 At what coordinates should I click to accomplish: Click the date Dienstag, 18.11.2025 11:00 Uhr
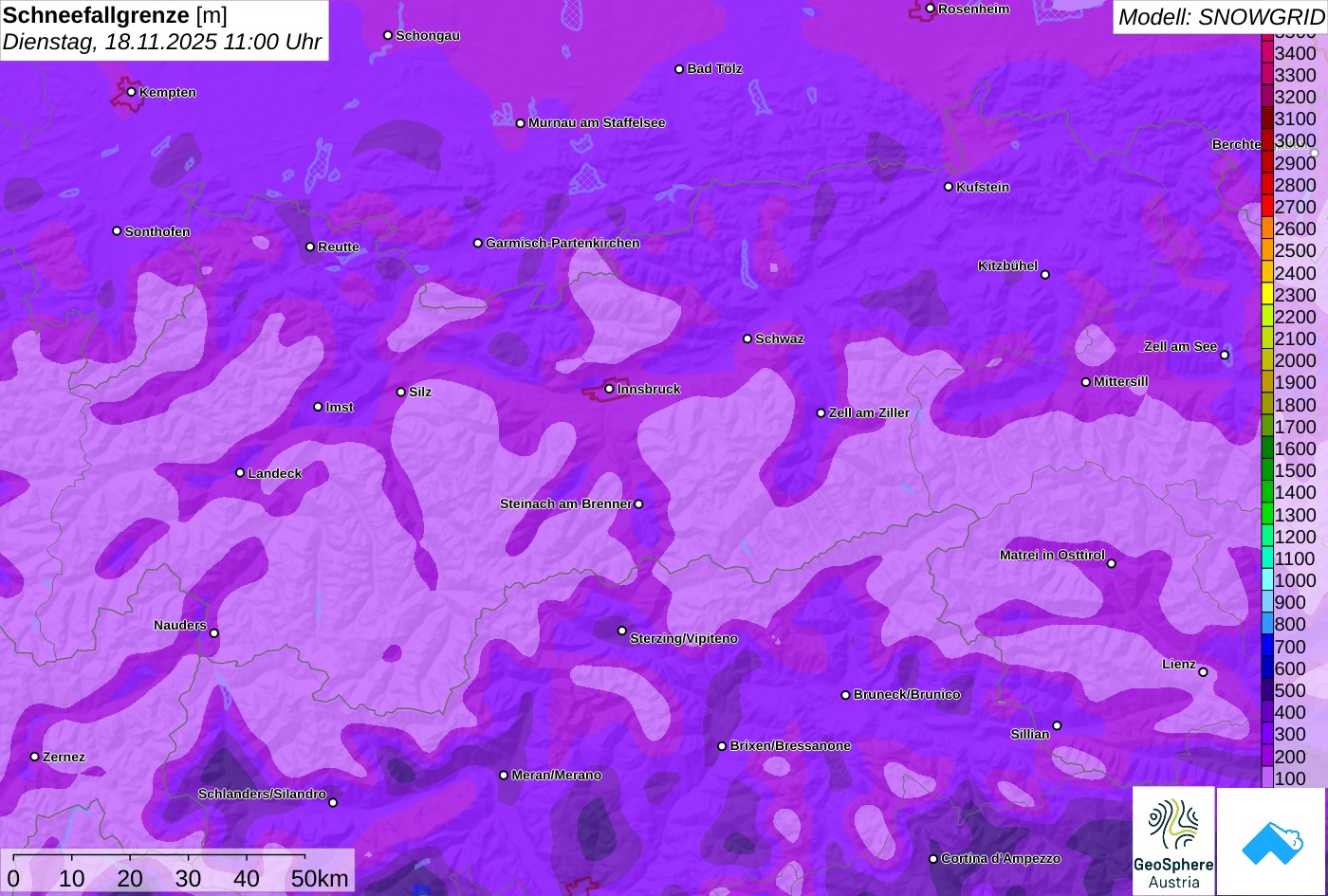point(162,42)
